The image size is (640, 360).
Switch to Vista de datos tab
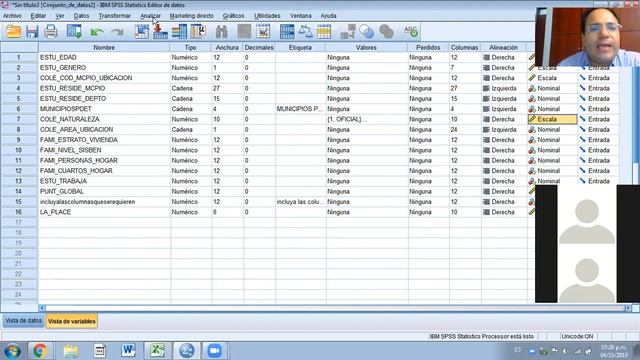(23, 321)
